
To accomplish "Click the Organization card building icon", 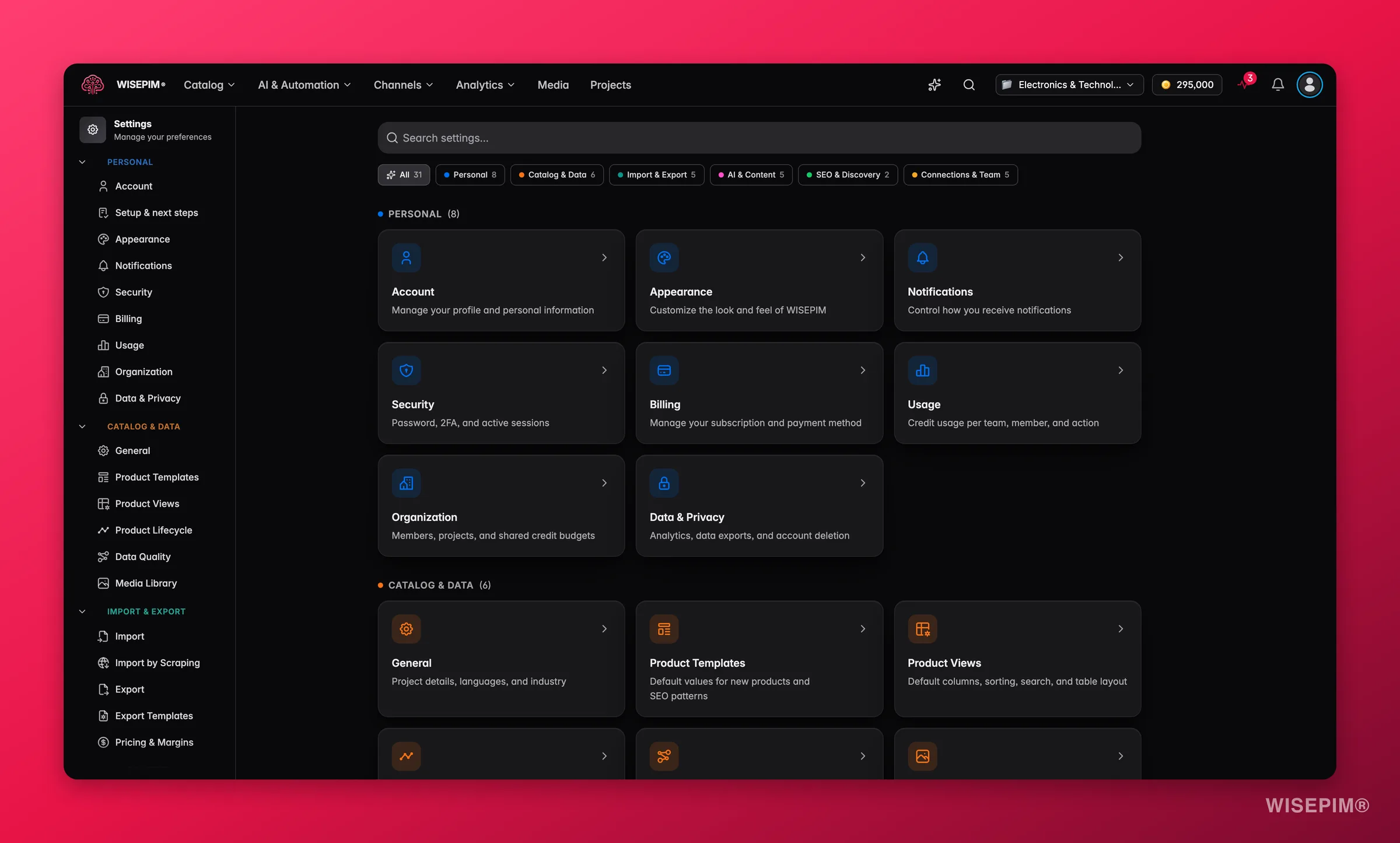I will 407,482.
